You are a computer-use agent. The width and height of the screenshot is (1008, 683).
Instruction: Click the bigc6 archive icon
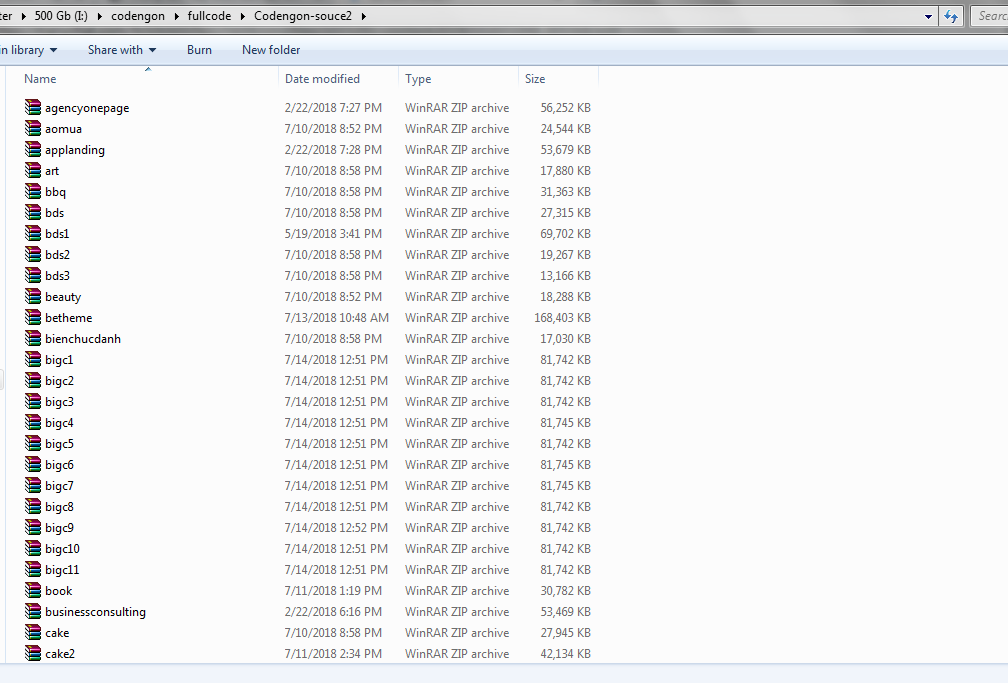click(x=33, y=464)
